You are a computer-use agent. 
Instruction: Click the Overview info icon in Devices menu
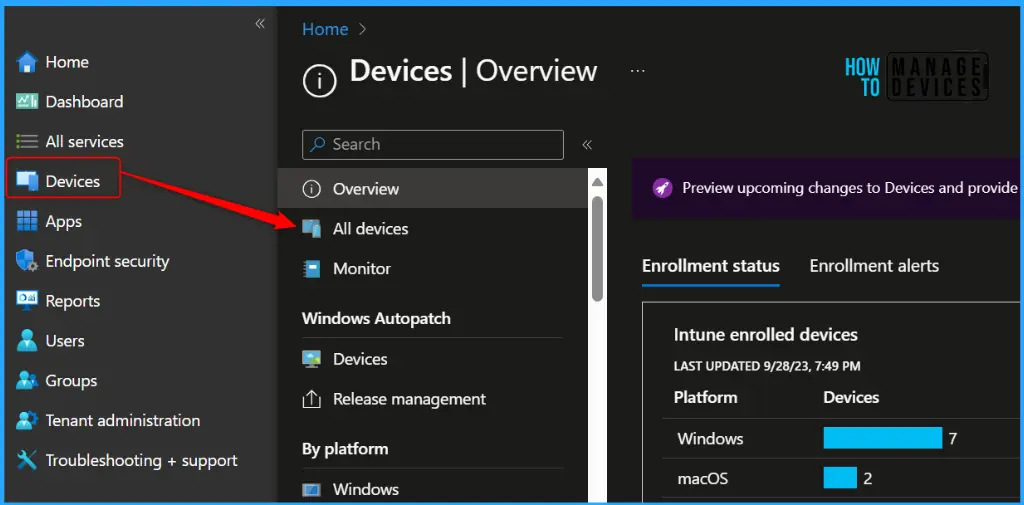pos(312,189)
